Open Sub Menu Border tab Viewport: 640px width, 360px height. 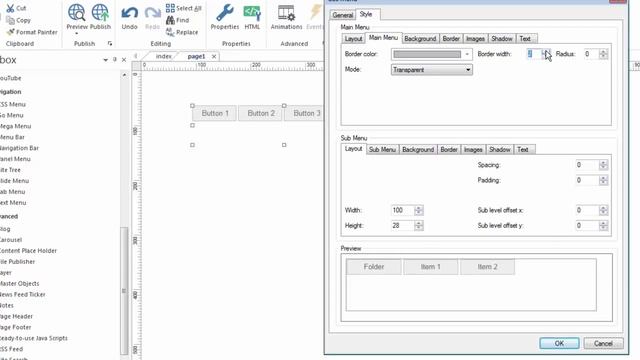point(449,149)
